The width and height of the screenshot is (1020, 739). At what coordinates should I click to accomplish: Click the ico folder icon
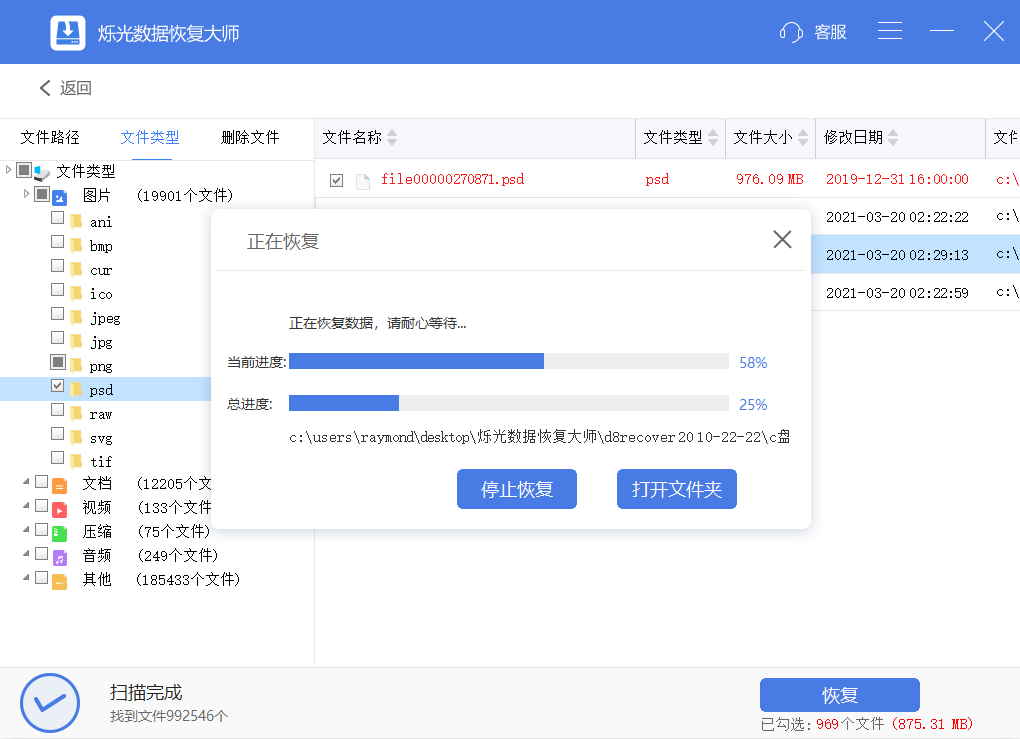coord(76,294)
